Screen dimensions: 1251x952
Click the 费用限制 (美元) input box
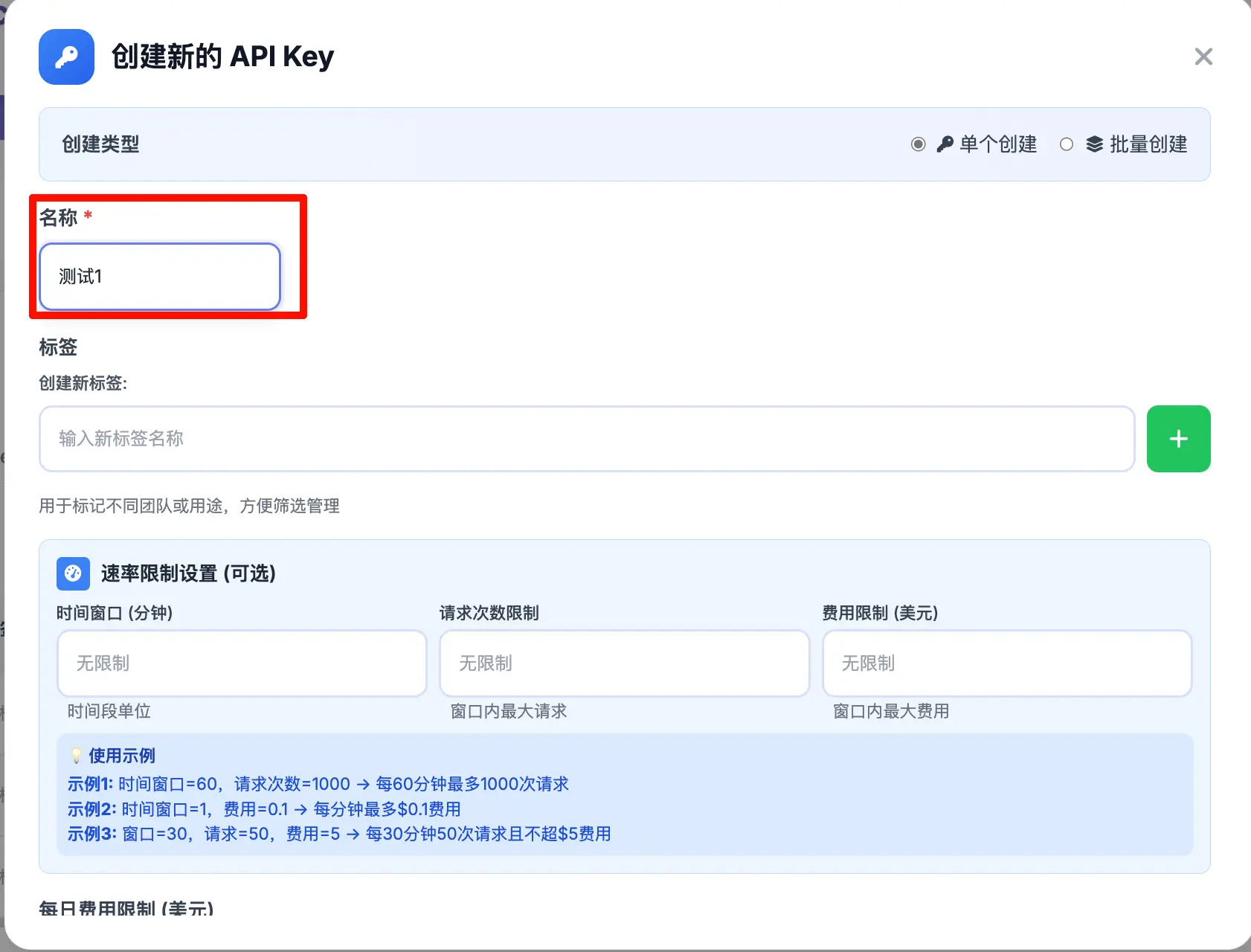click(1006, 663)
